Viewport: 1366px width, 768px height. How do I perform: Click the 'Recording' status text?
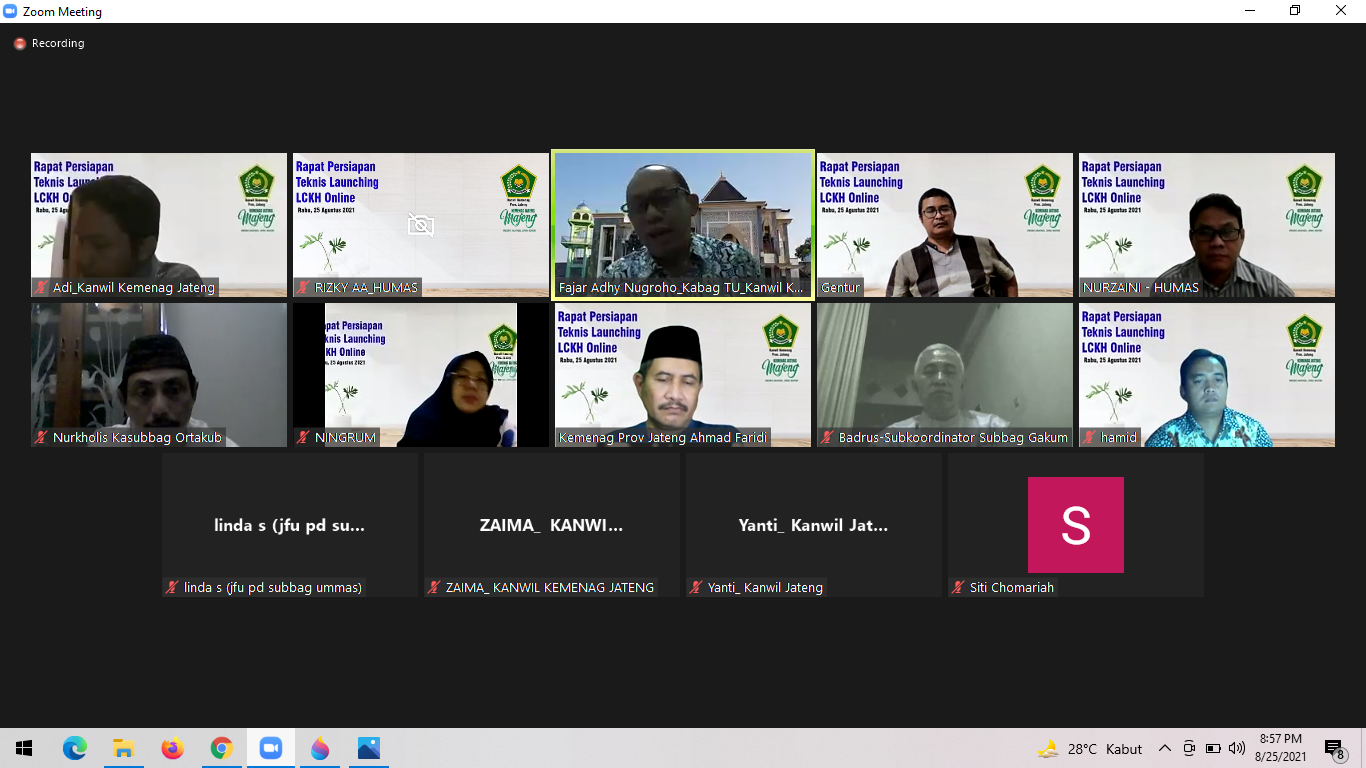point(58,44)
